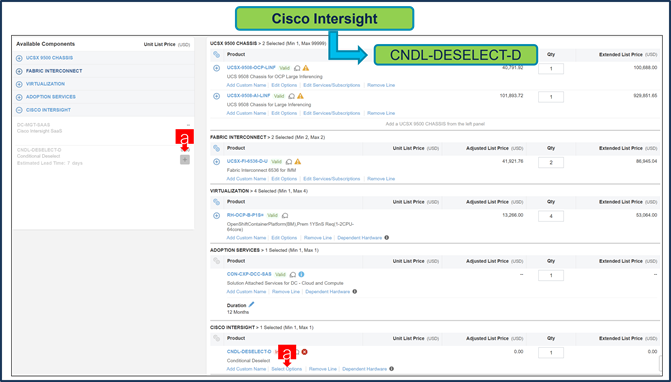Screen dimensions: 671x382
Task: Click Edit Options under RH-OCP-B-P1S
Action: point(284,237)
